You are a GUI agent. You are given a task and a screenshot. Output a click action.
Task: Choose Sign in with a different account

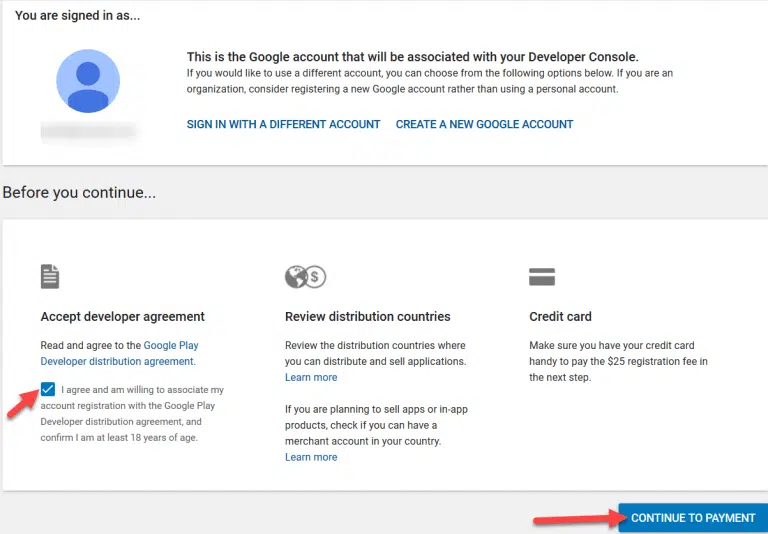283,124
